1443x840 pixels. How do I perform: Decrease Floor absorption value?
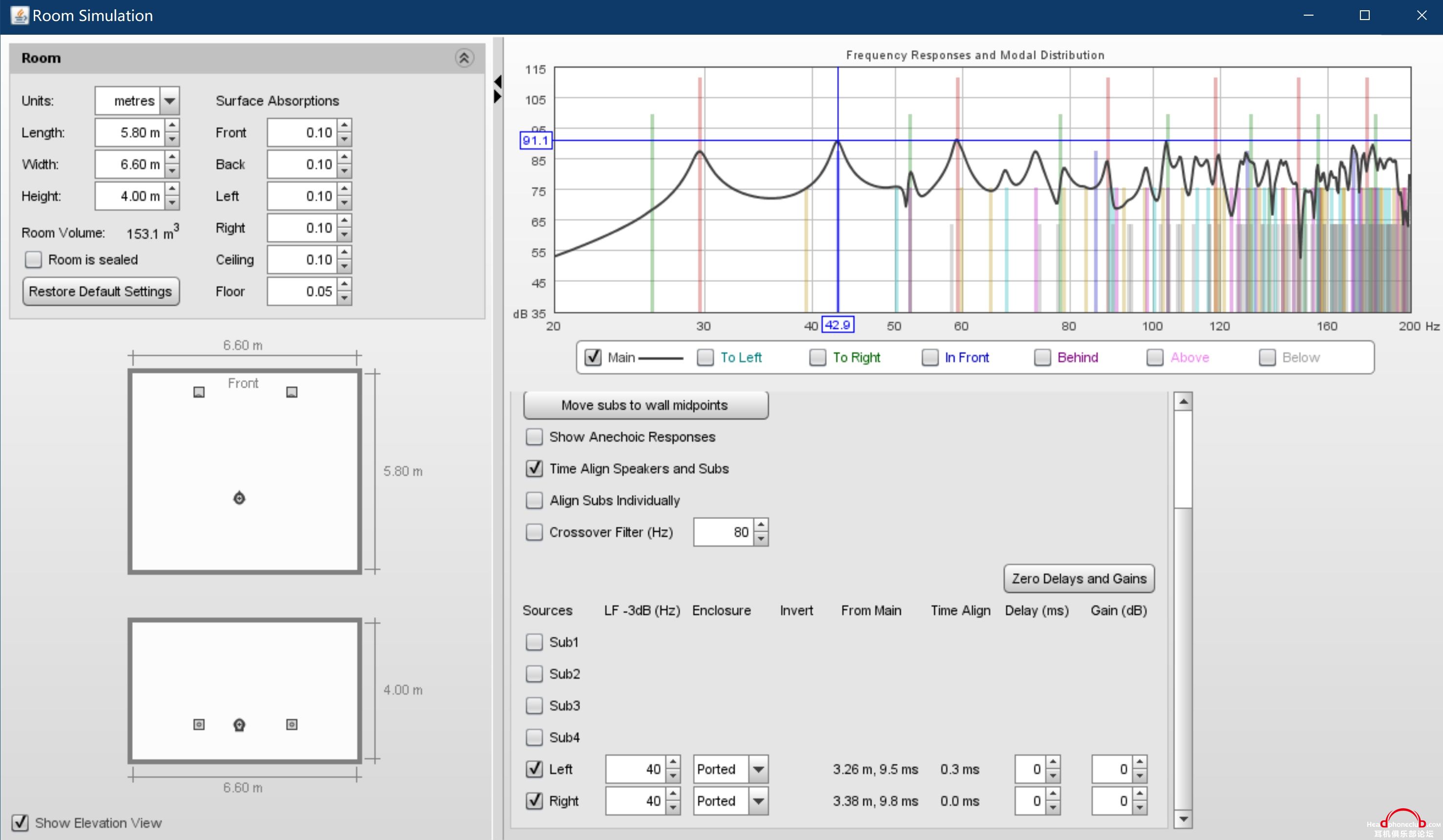click(344, 298)
